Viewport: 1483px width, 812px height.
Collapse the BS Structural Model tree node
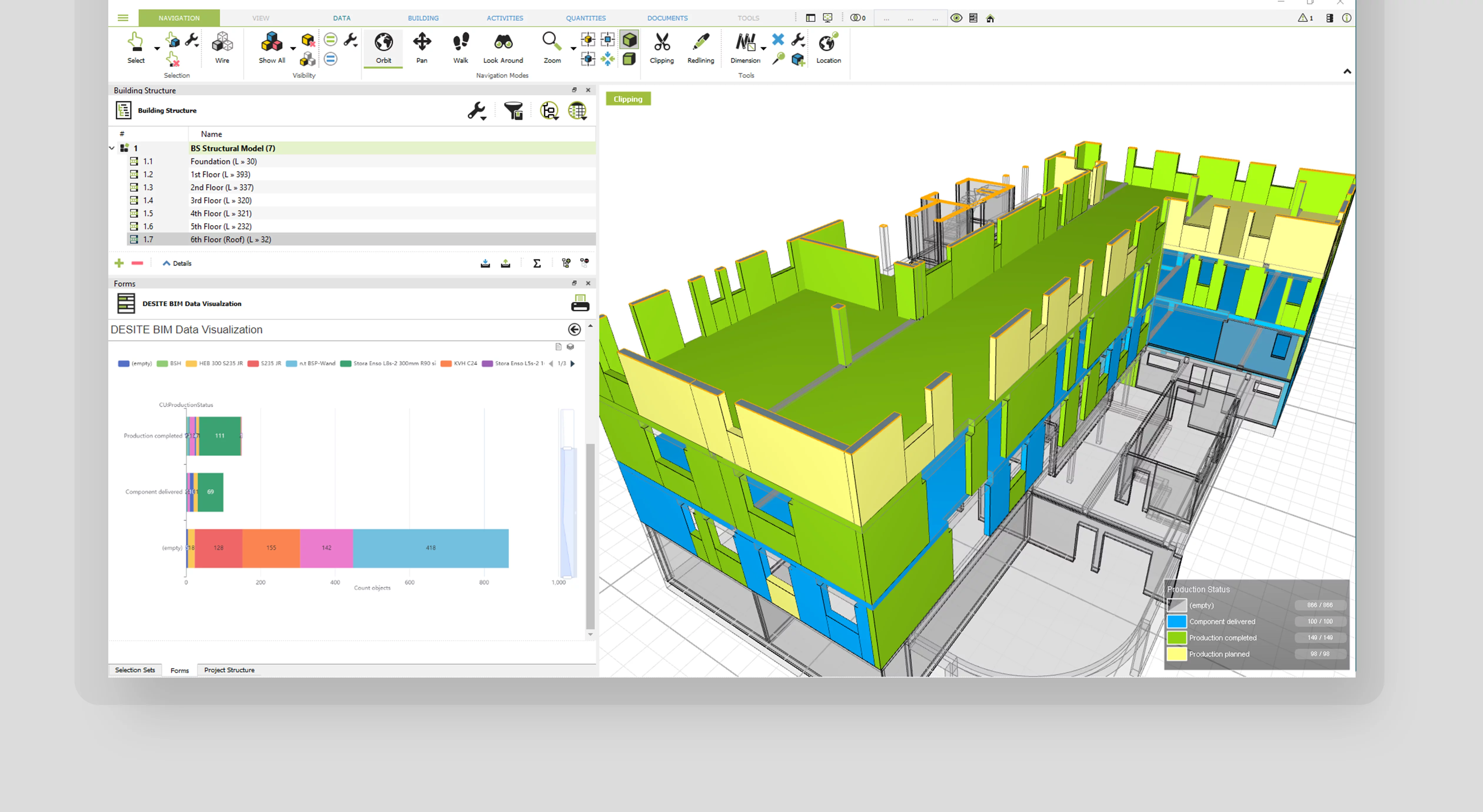(112, 149)
